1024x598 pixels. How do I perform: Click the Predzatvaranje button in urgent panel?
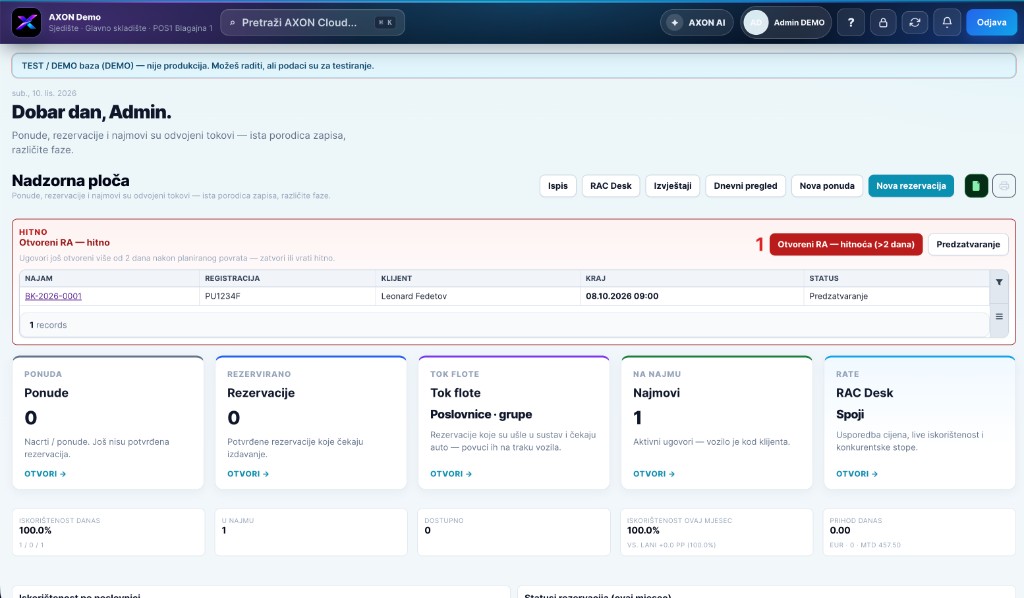968,244
